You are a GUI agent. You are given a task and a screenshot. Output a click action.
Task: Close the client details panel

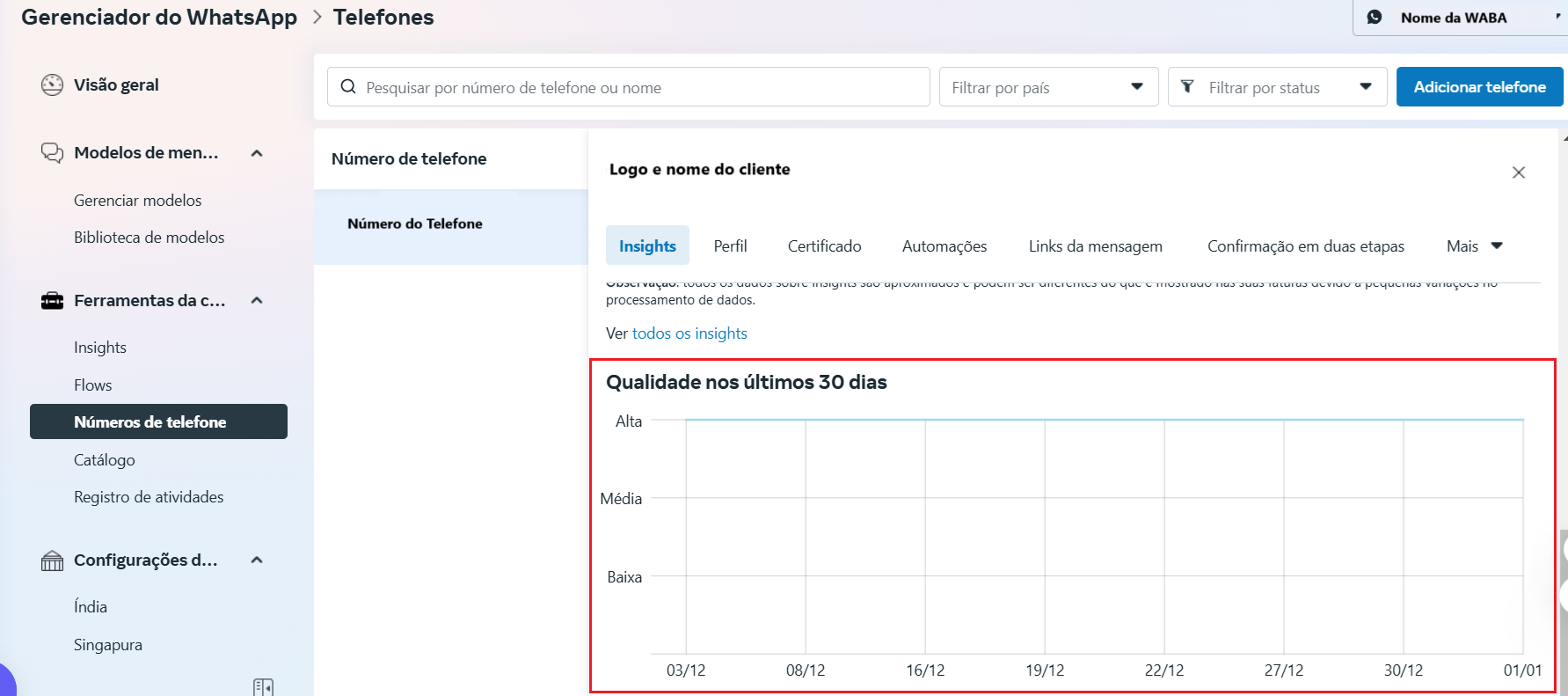1518,172
